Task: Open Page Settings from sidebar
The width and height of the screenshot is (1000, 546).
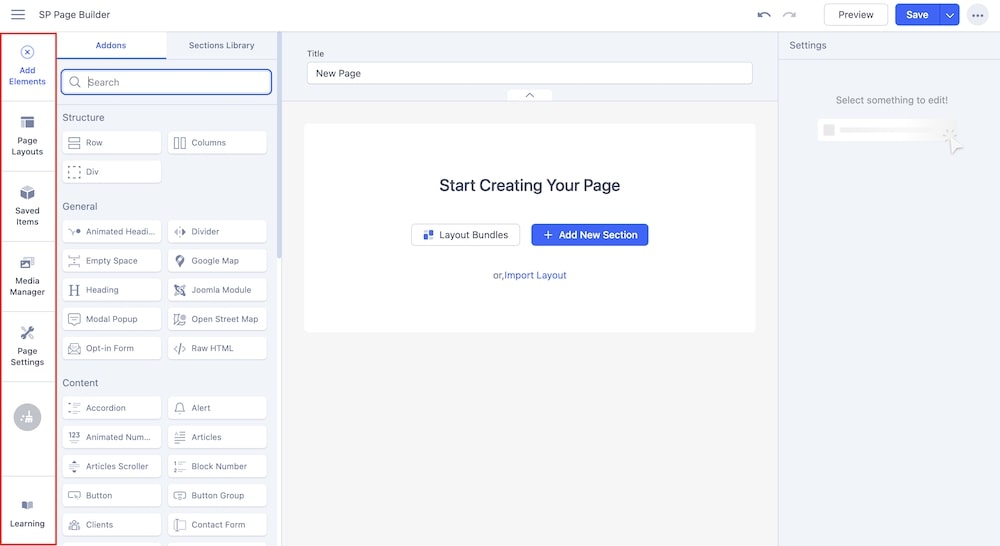Action: pyautogui.click(x=27, y=345)
